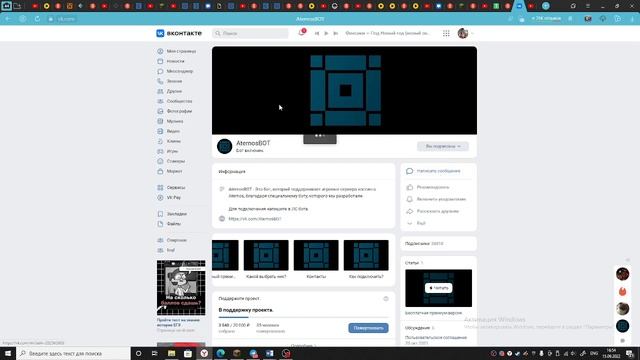The image size is (640, 360).
Task: Open VK Pay in sidebar
Action: click(x=169, y=198)
